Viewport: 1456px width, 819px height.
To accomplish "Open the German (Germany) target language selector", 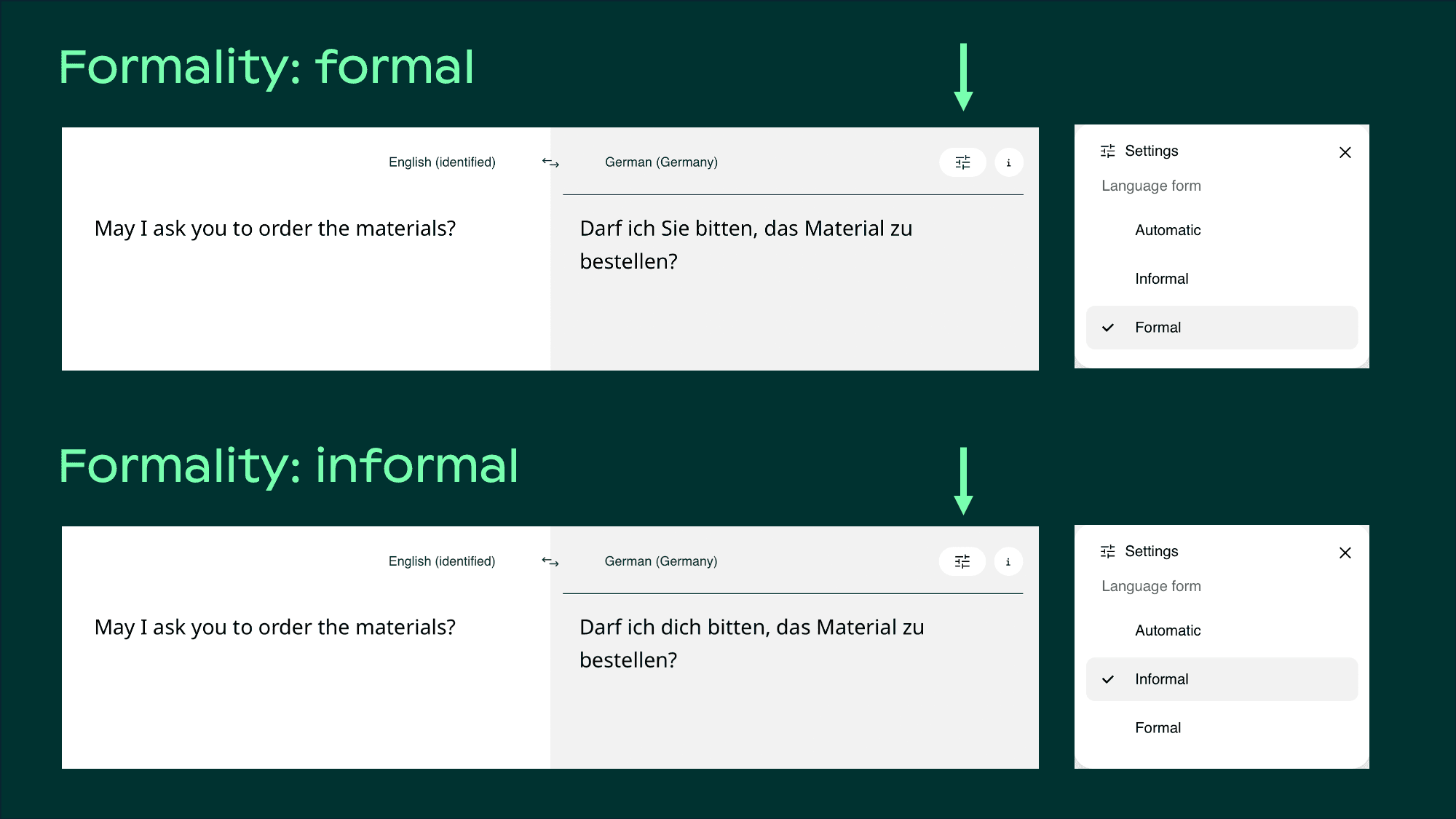I will point(661,162).
